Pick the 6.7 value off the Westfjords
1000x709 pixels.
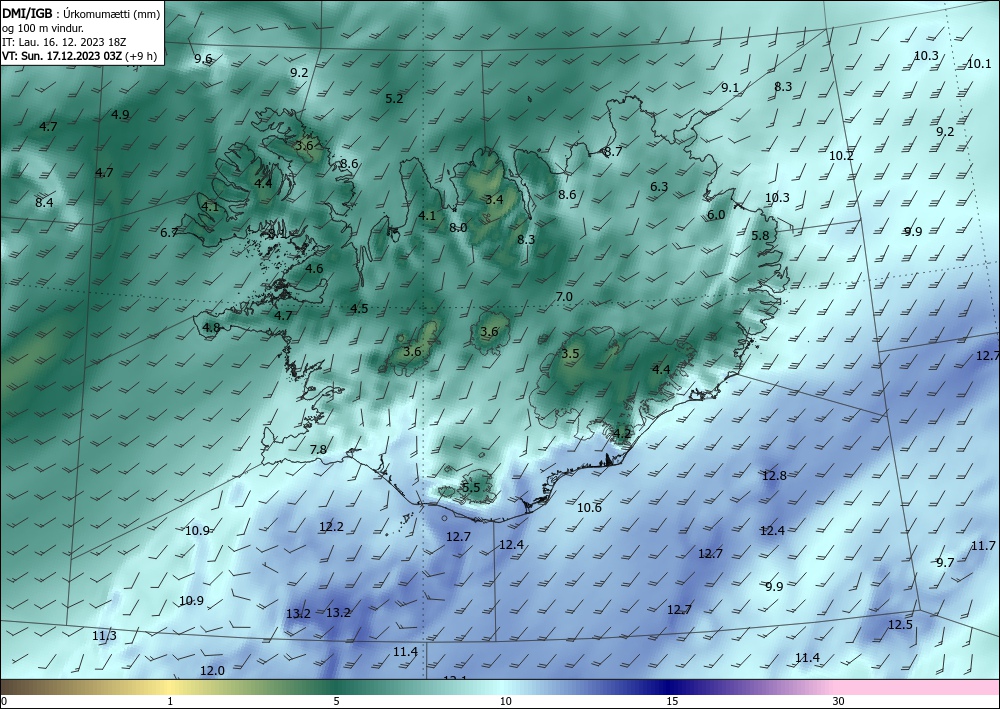pos(169,233)
